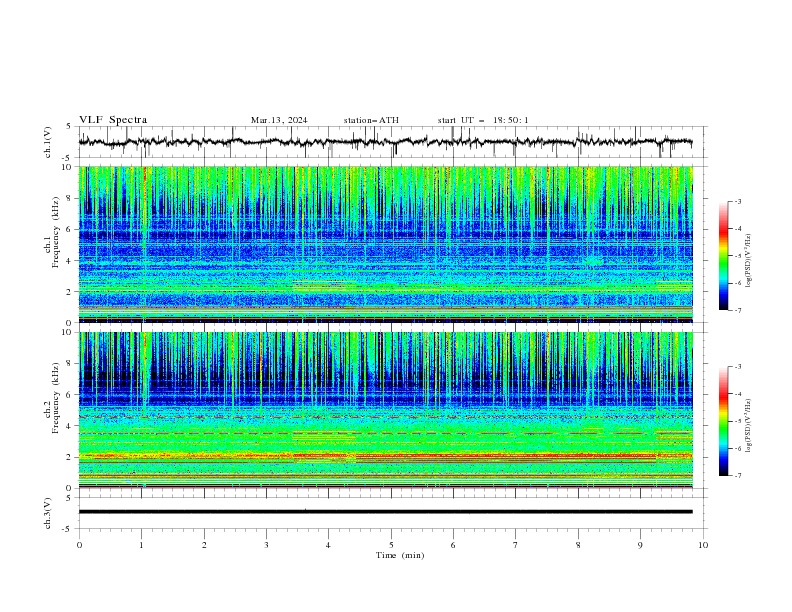This screenshot has width=792, height=612.
Task: Click the "2" kHz tick on ch.2 spectrogram
Action: pos(69,457)
